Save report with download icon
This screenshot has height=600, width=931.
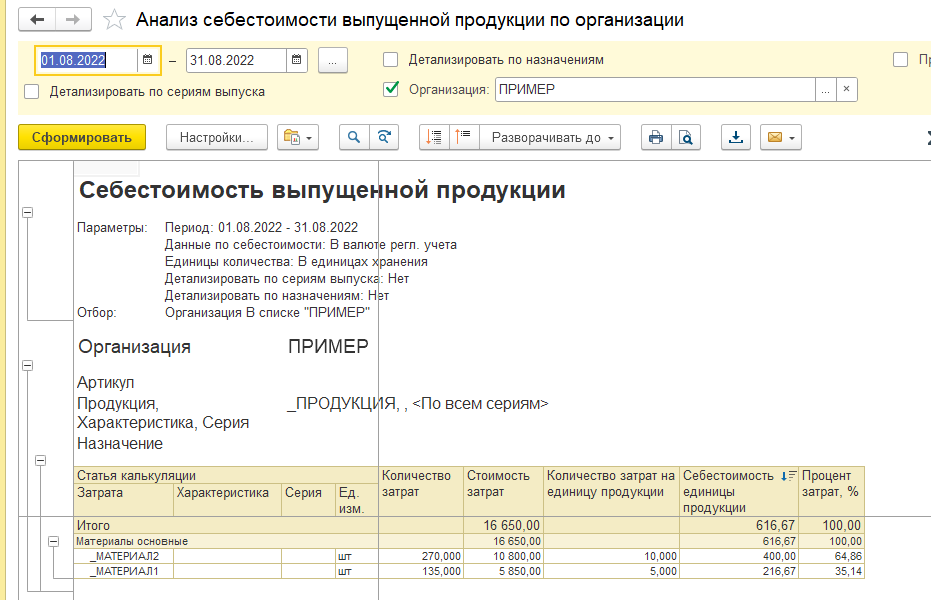tap(737, 138)
